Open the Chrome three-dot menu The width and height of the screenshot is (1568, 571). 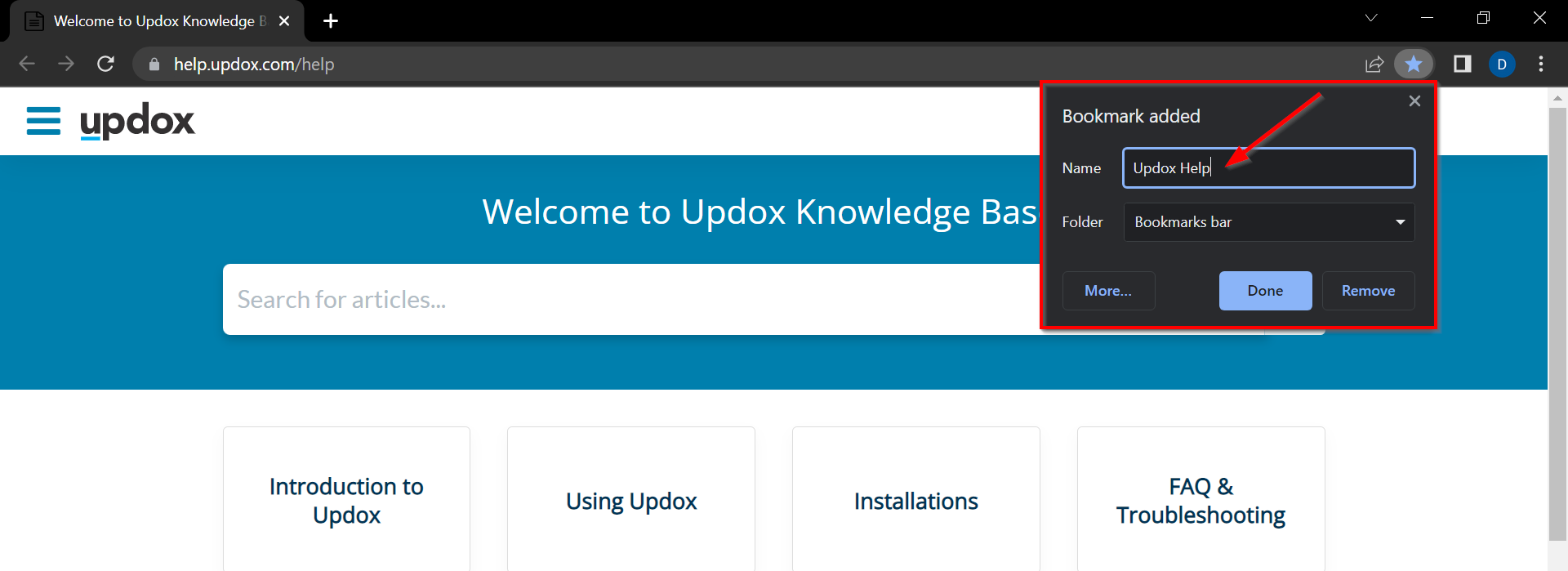1541,64
